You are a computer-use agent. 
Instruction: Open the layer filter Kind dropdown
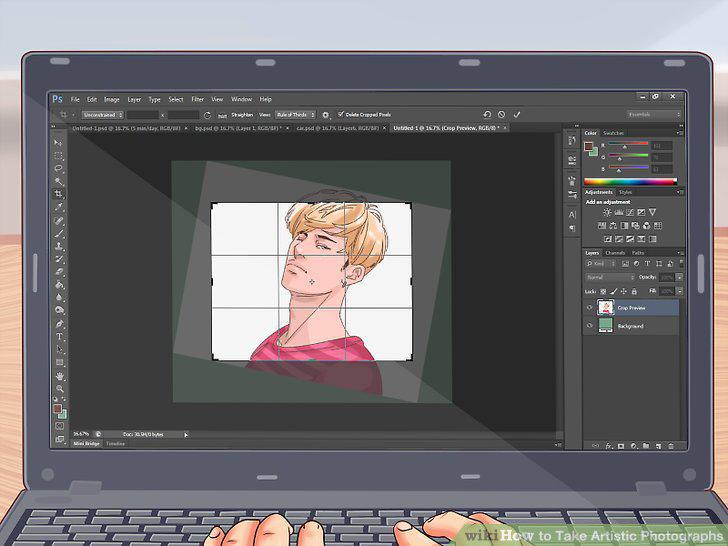tap(601, 264)
